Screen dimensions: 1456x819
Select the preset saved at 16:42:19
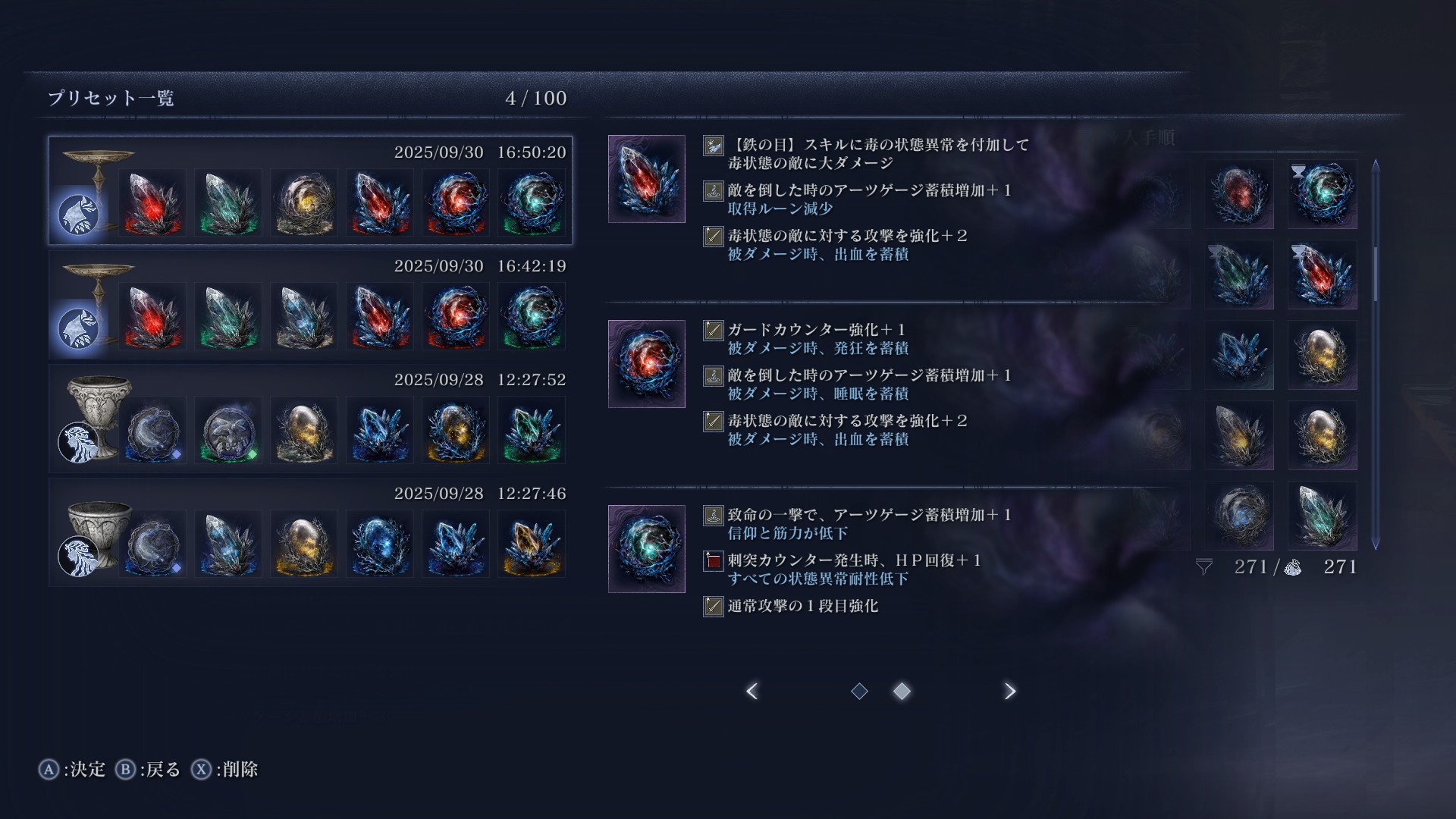[x=310, y=304]
